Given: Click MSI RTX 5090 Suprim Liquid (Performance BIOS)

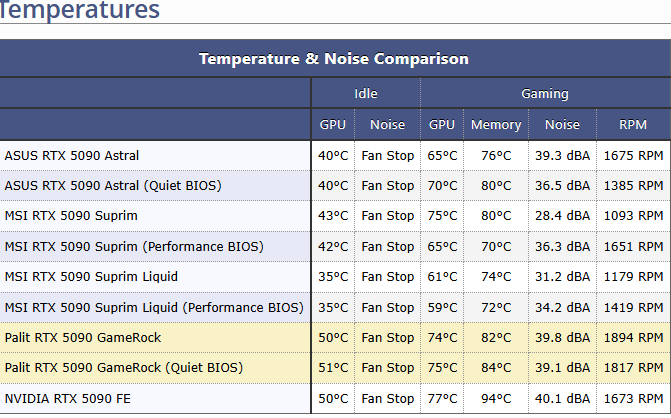Looking at the screenshot, I should 154,307.
